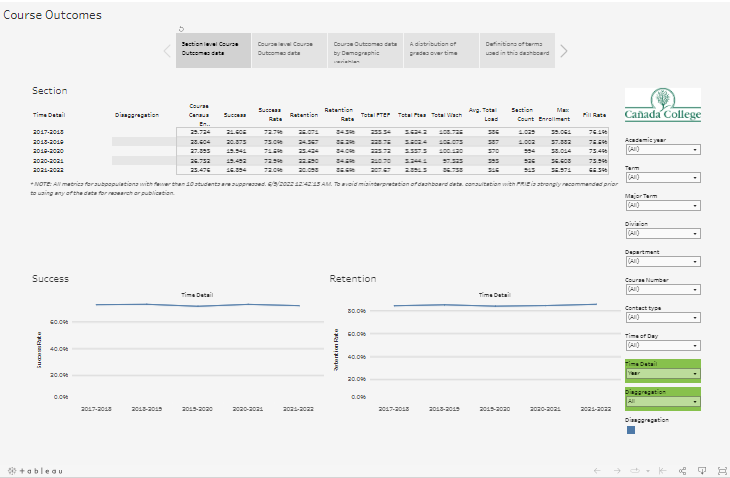Click the Replay animation icon
730x478 pixels.
pyautogui.click(x=635, y=471)
